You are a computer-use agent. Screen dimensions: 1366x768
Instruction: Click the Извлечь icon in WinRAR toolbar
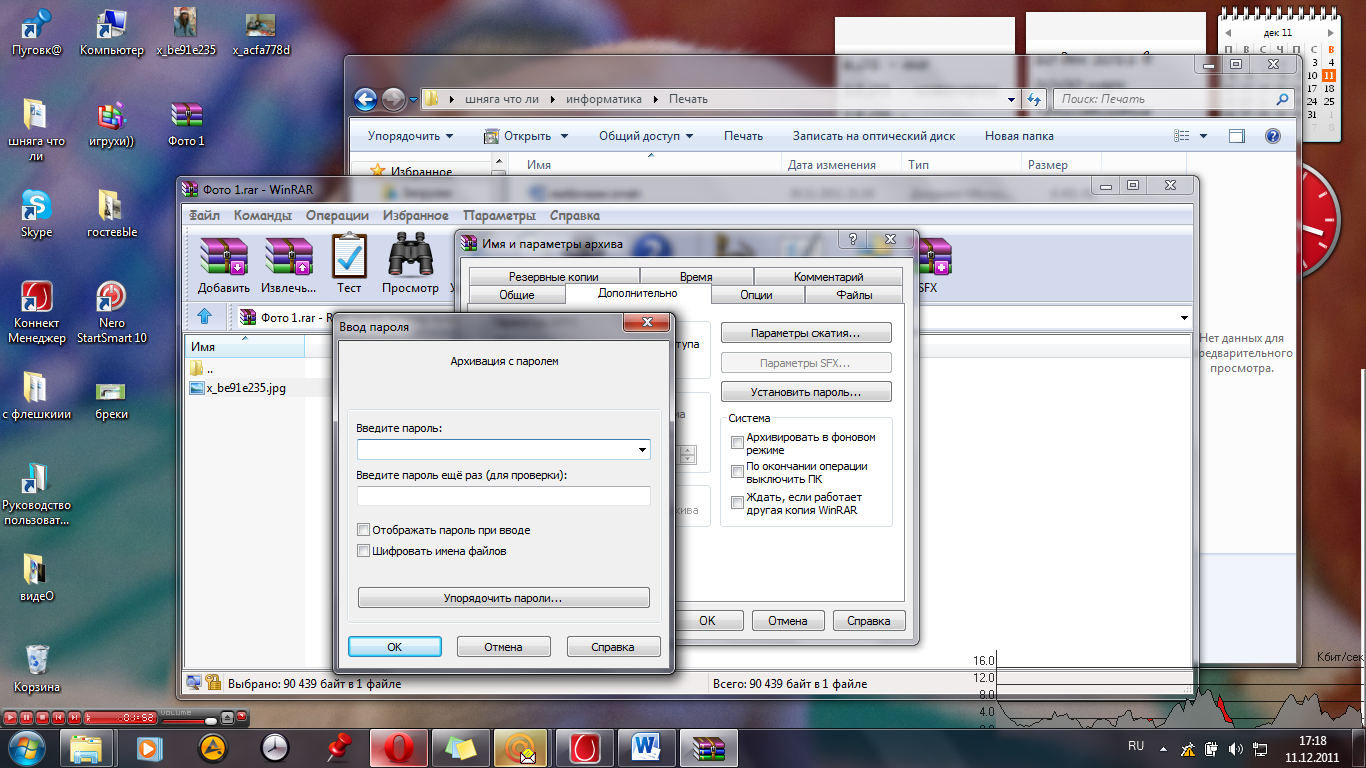click(289, 256)
